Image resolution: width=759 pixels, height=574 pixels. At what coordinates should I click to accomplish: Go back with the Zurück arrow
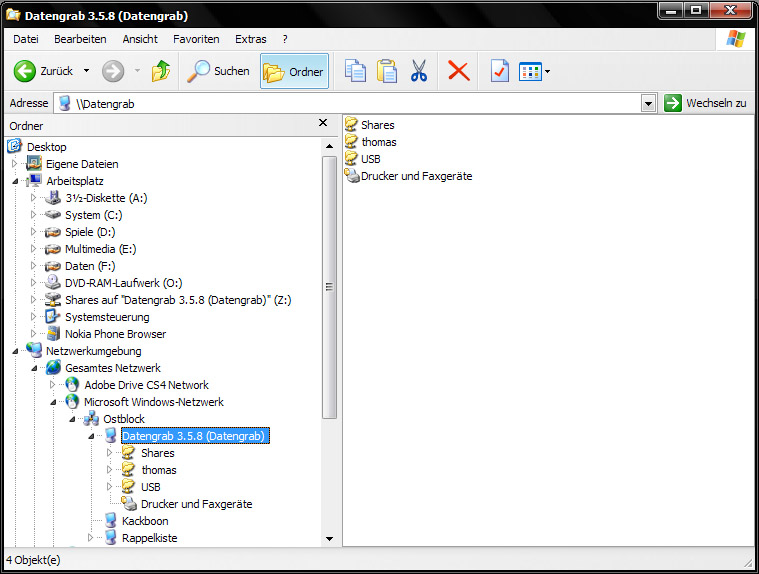coord(43,71)
